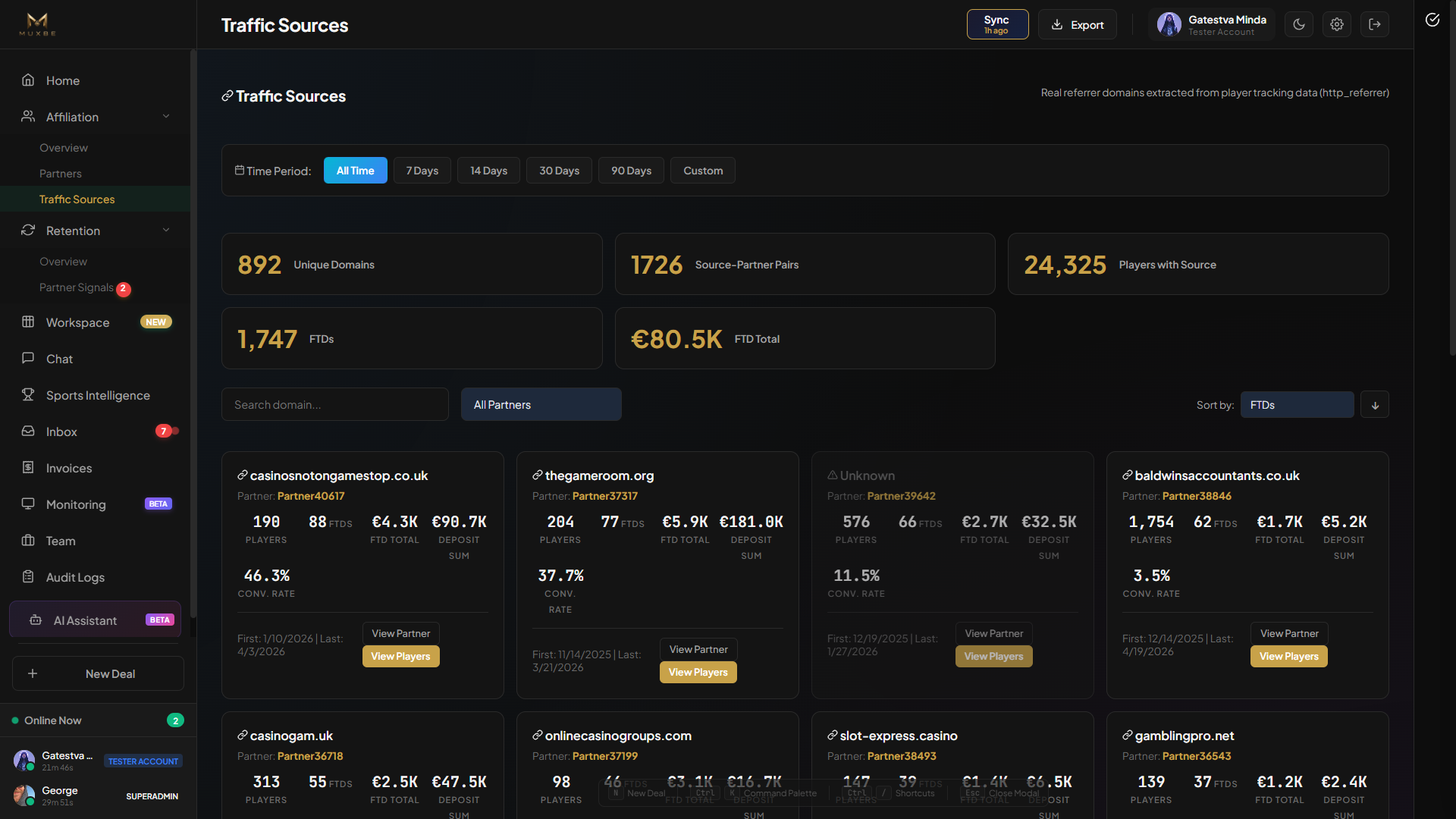Click the link icon beside casinosnotongamestop.co.uk
This screenshot has height=819, width=1456.
tap(243, 475)
